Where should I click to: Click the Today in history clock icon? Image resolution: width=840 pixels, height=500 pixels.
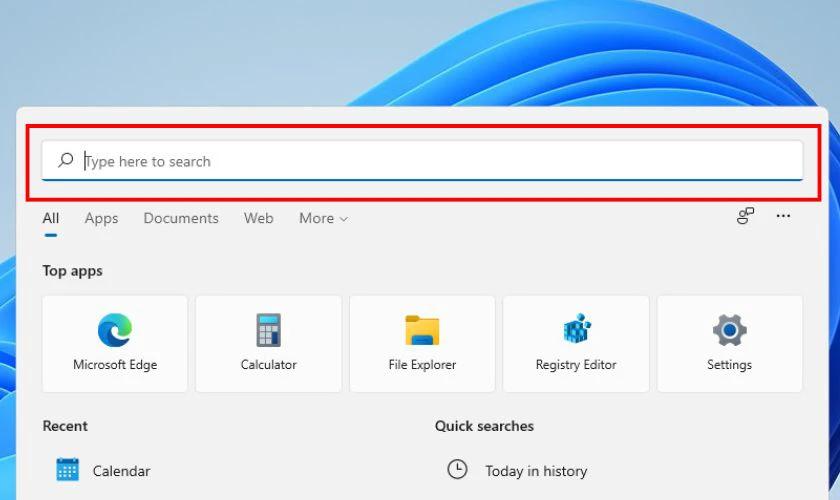tap(457, 469)
